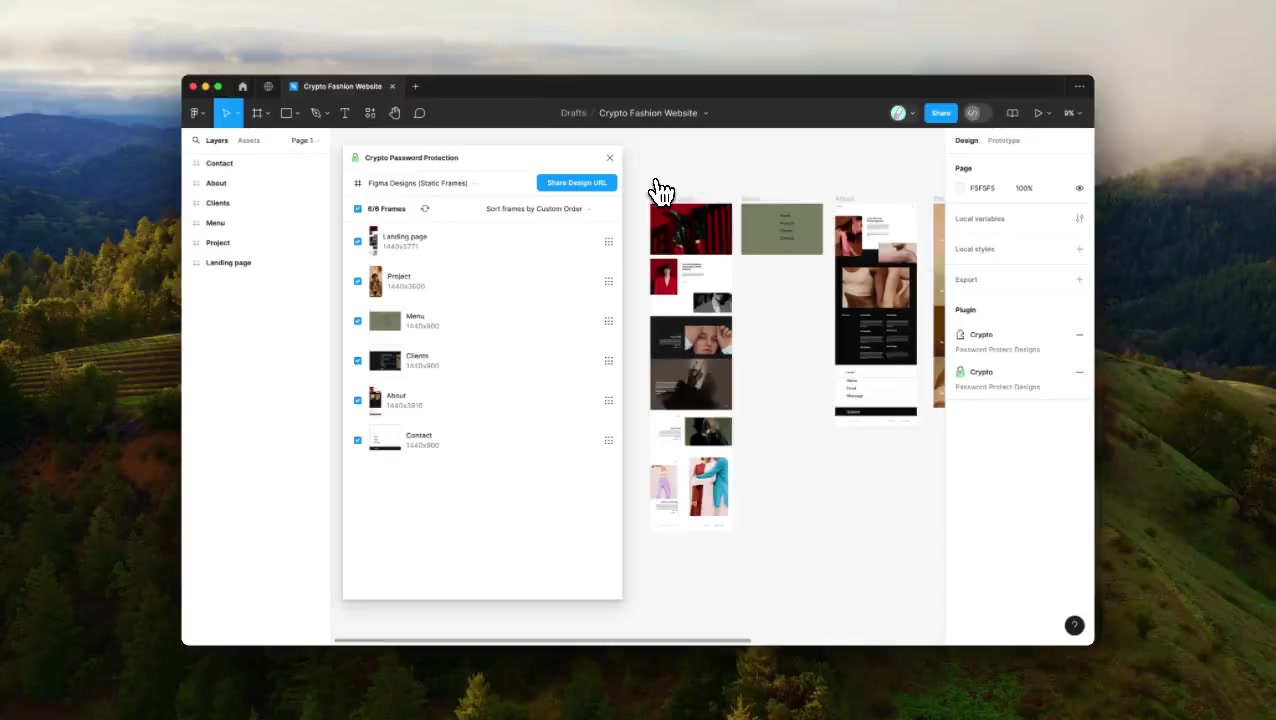Activate the Hand tool

pos(395,113)
